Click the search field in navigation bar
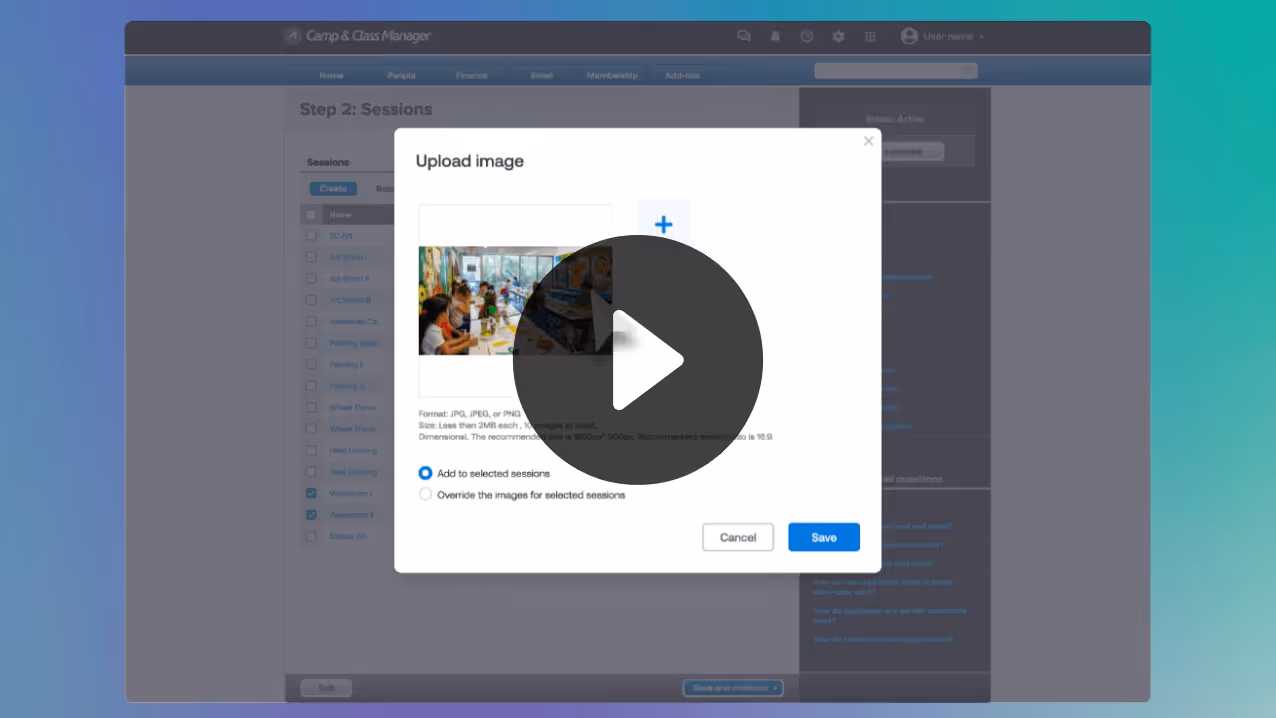The height and width of the screenshot is (718, 1276). pos(896,70)
